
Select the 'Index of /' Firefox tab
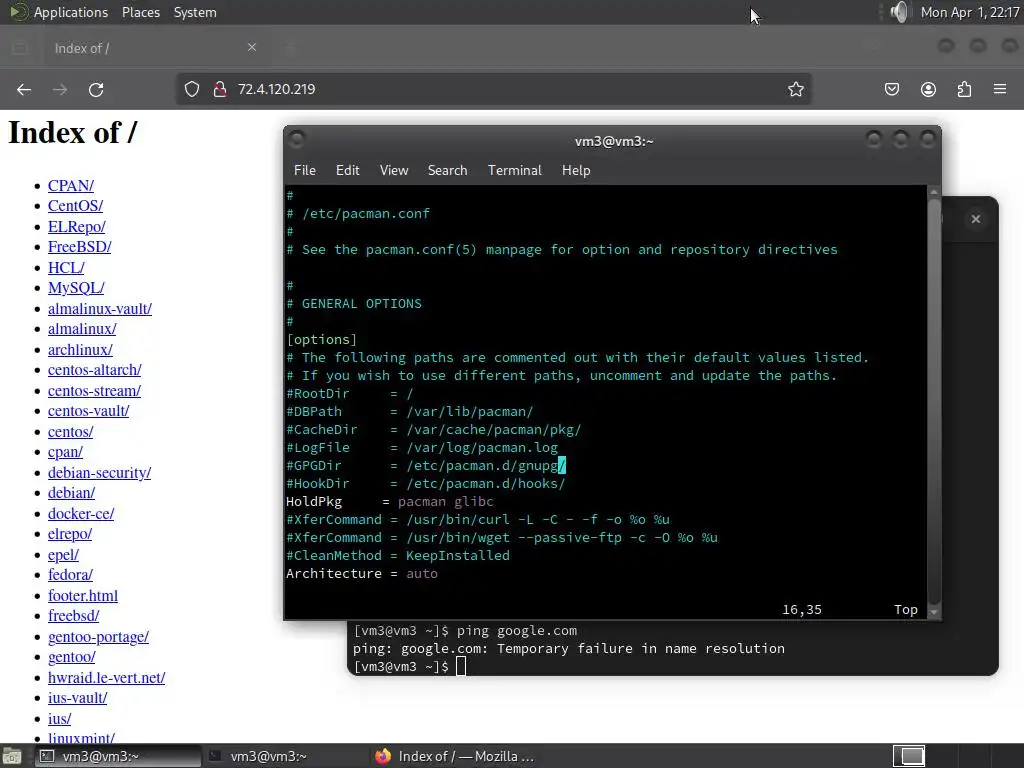pos(153,48)
